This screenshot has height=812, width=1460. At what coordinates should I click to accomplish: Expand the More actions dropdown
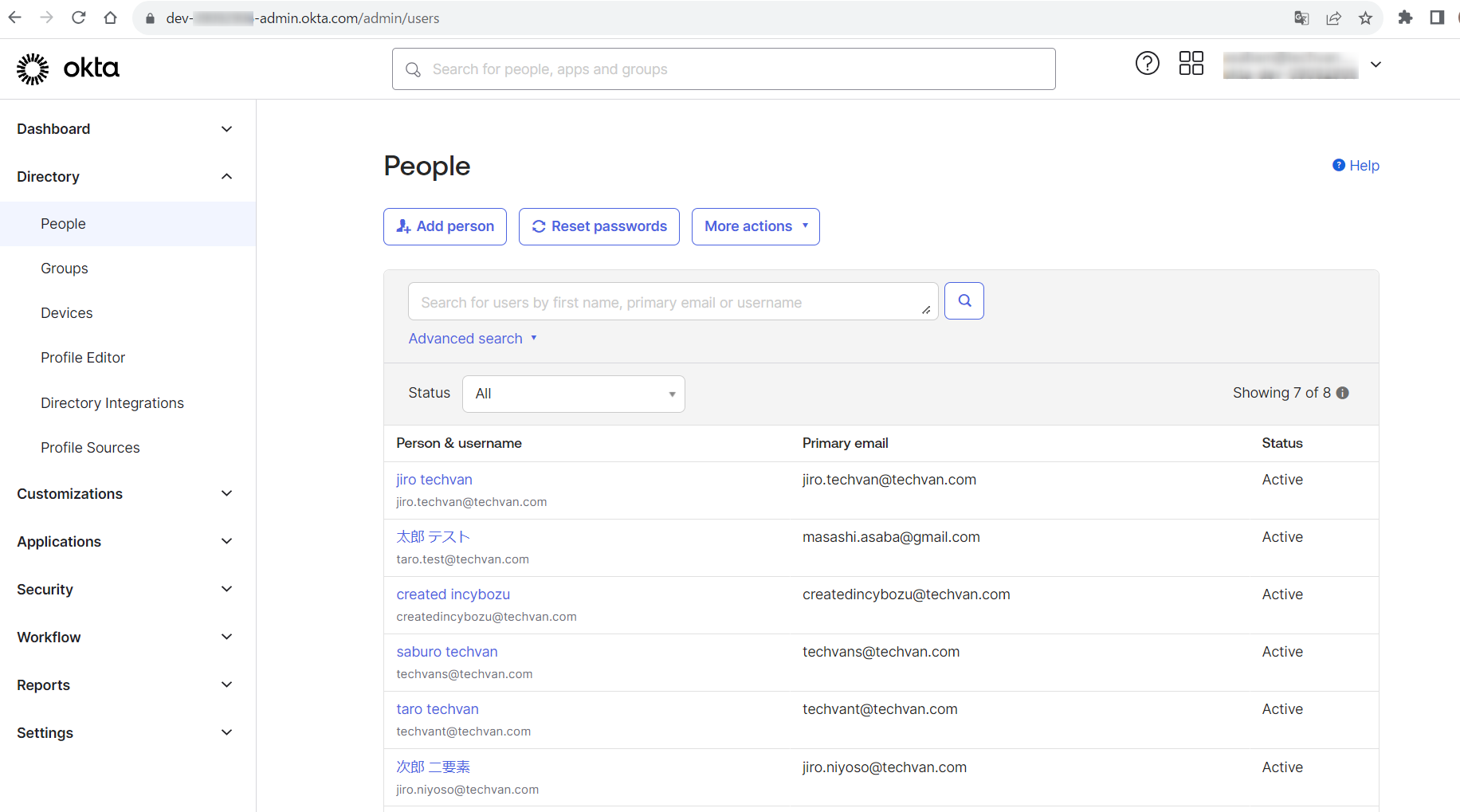(x=755, y=226)
